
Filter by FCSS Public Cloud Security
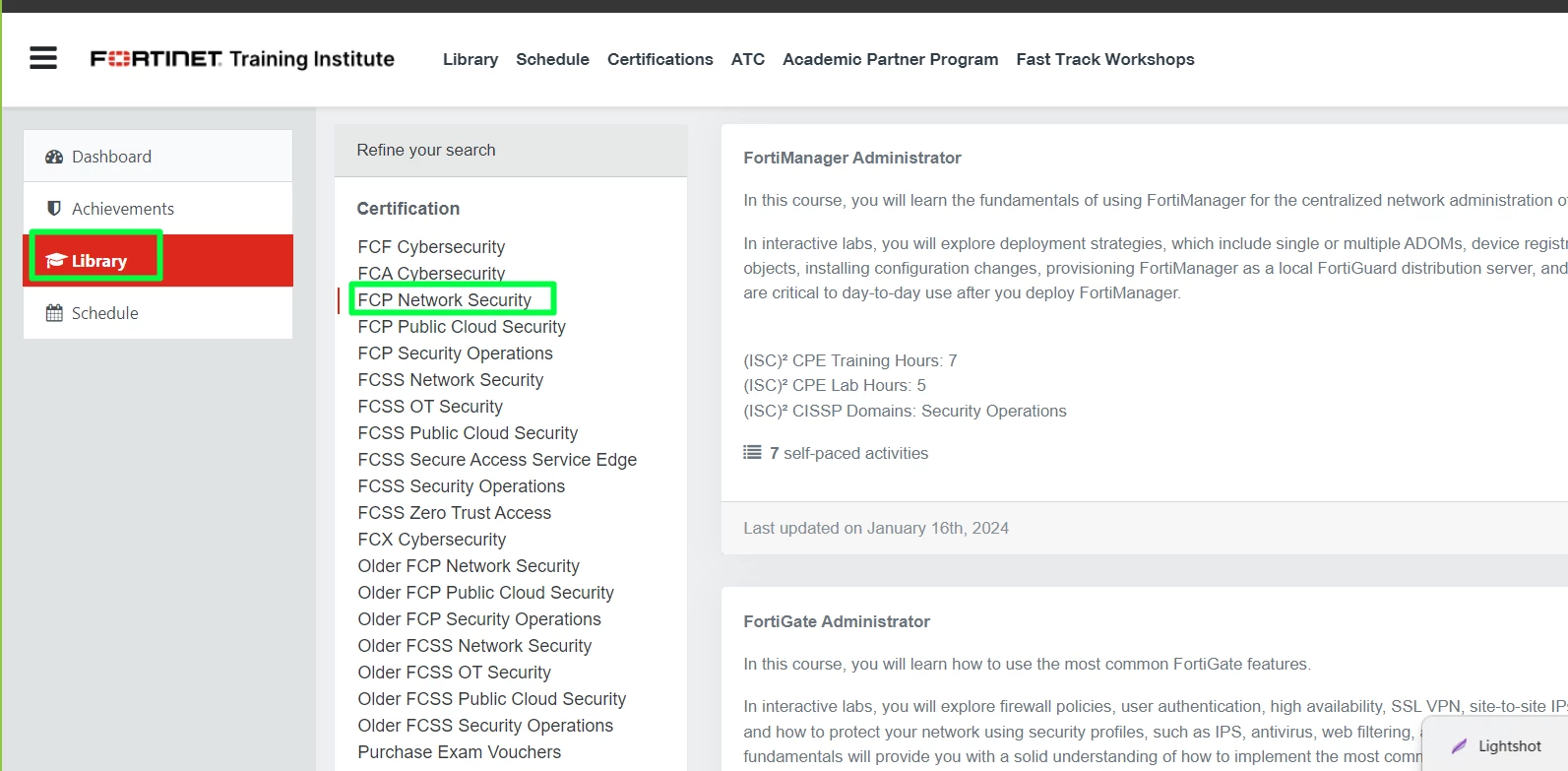click(468, 433)
